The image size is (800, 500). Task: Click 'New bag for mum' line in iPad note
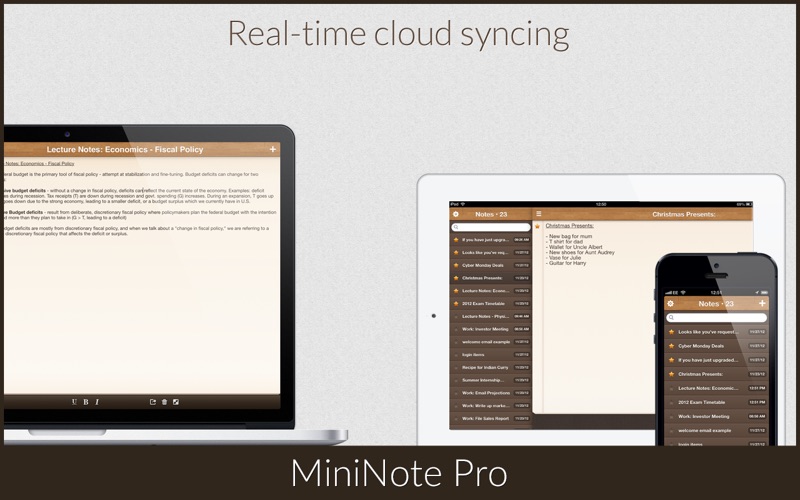pos(569,236)
